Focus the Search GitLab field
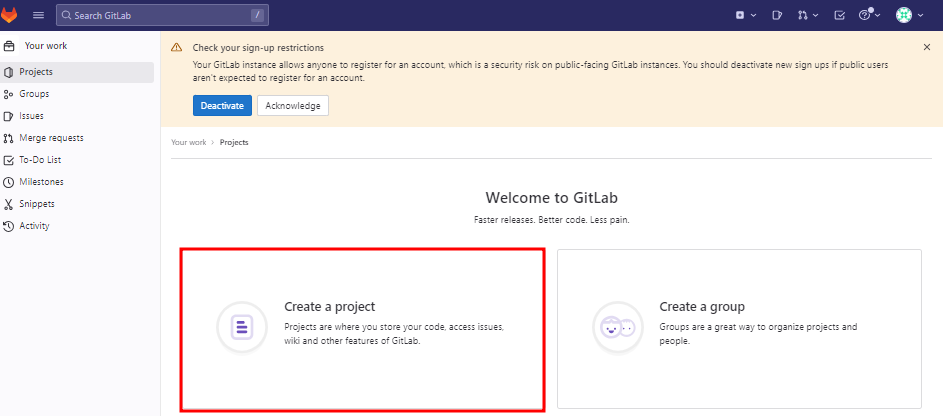 [x=162, y=15]
